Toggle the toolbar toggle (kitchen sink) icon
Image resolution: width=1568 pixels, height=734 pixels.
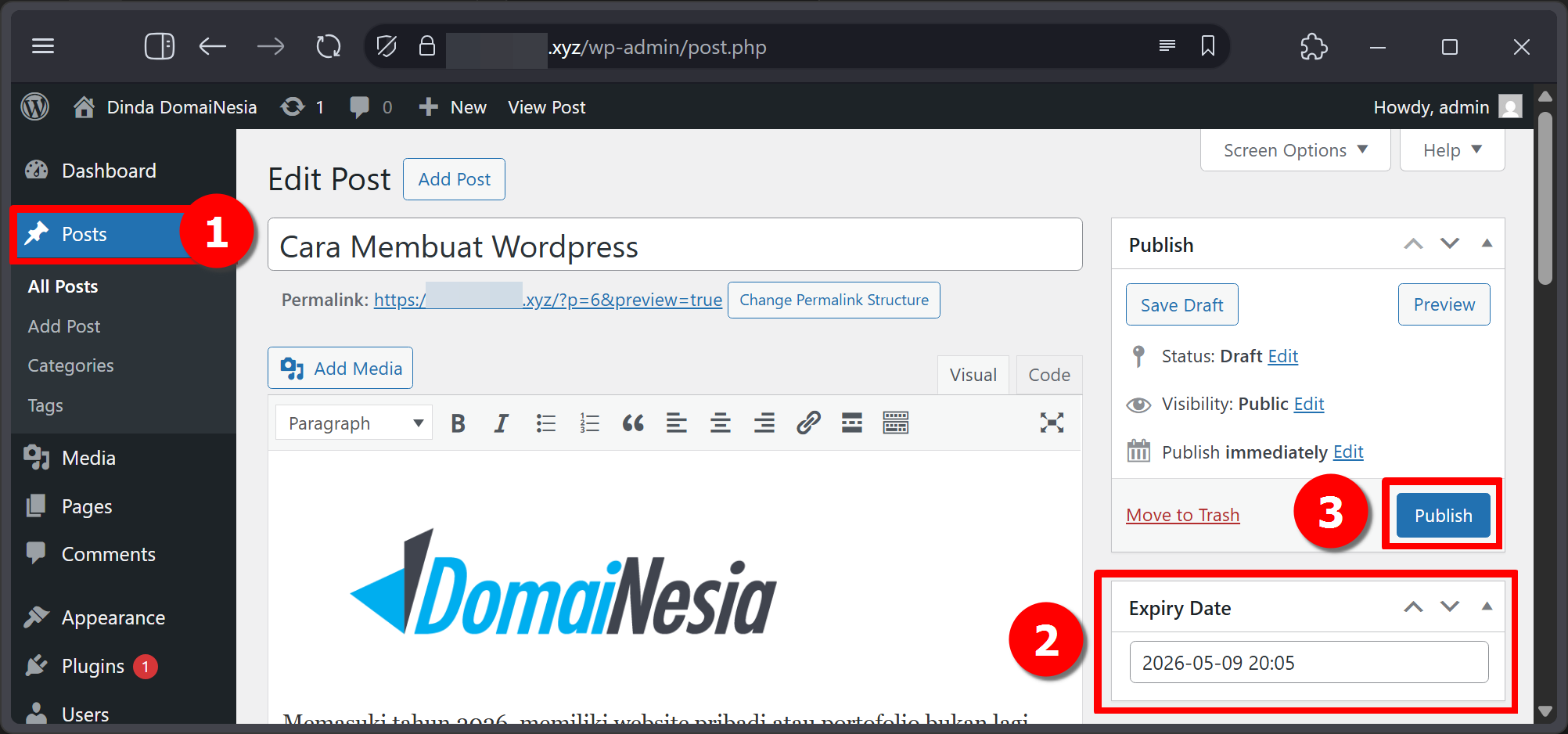[x=896, y=423]
